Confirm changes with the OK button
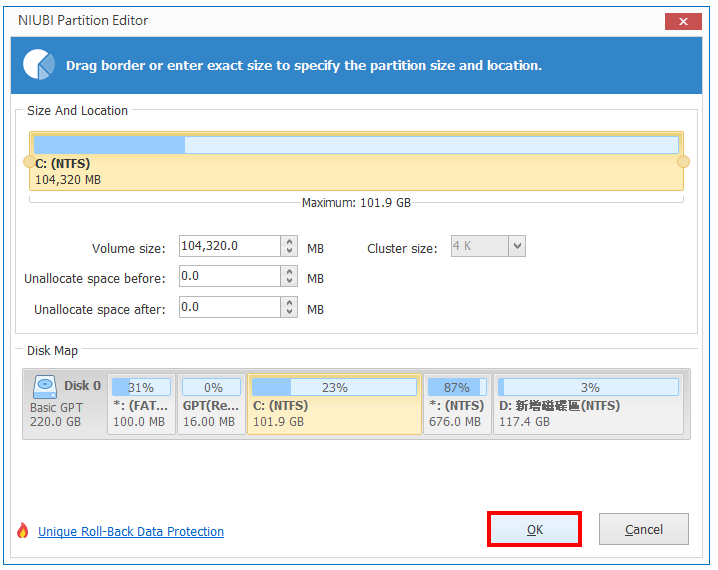718x570 pixels. pyautogui.click(x=534, y=529)
